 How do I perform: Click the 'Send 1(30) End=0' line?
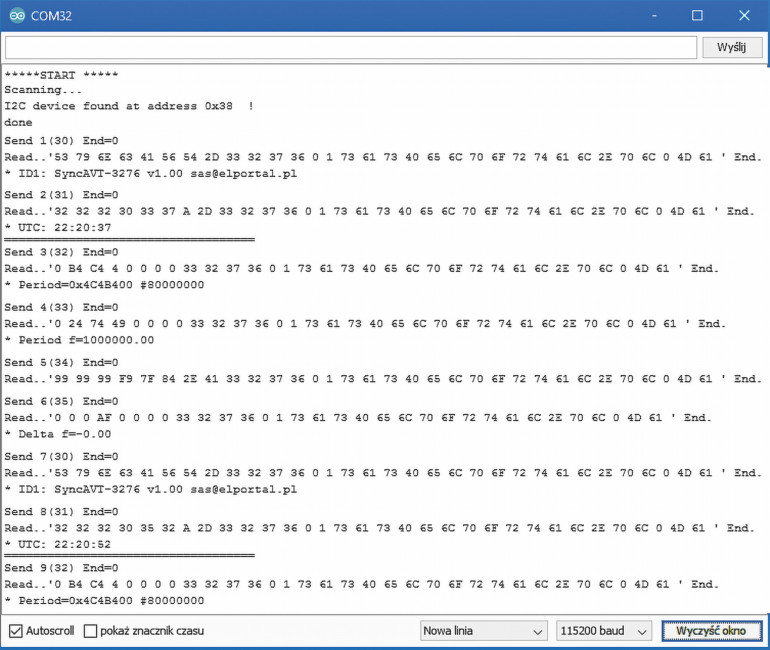61,141
